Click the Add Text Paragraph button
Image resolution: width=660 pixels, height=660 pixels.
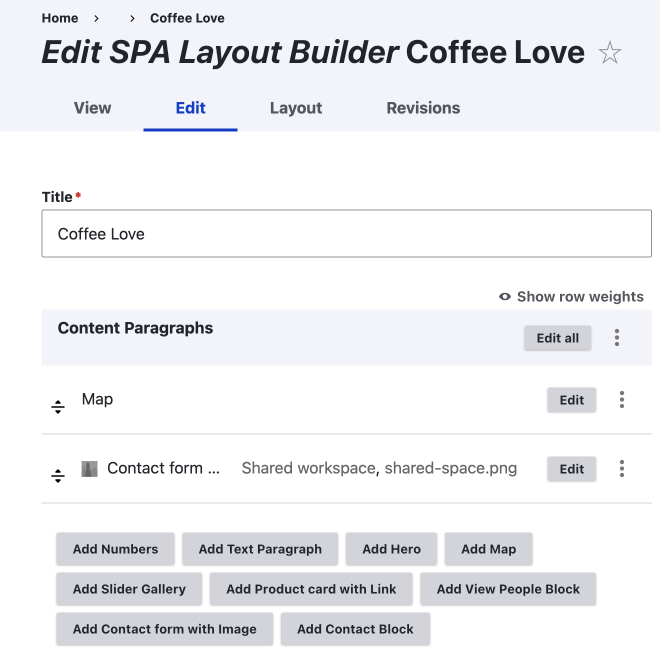[x=260, y=549]
